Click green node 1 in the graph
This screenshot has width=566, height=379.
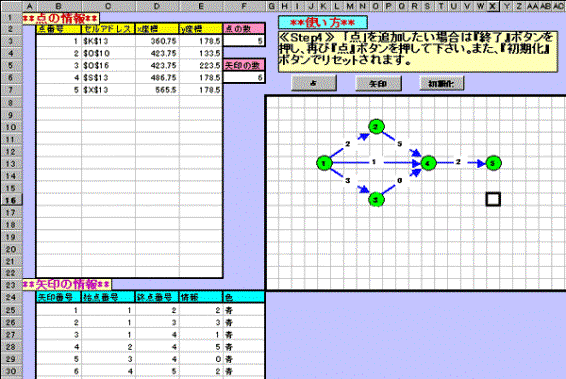[324, 163]
